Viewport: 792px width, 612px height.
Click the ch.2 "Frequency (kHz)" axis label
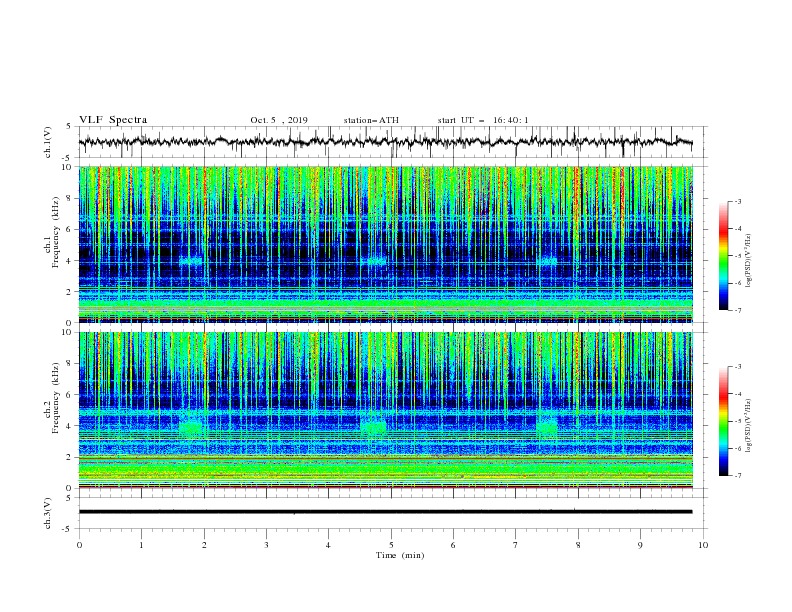coord(56,398)
